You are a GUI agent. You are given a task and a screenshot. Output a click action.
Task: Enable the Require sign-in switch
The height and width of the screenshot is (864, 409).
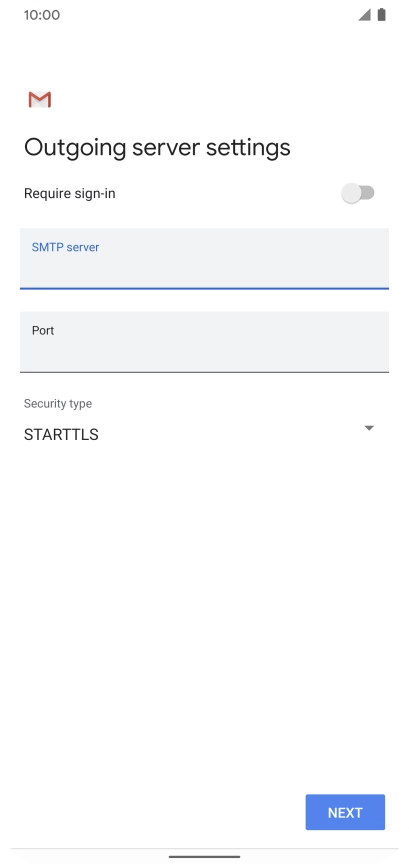click(358, 193)
